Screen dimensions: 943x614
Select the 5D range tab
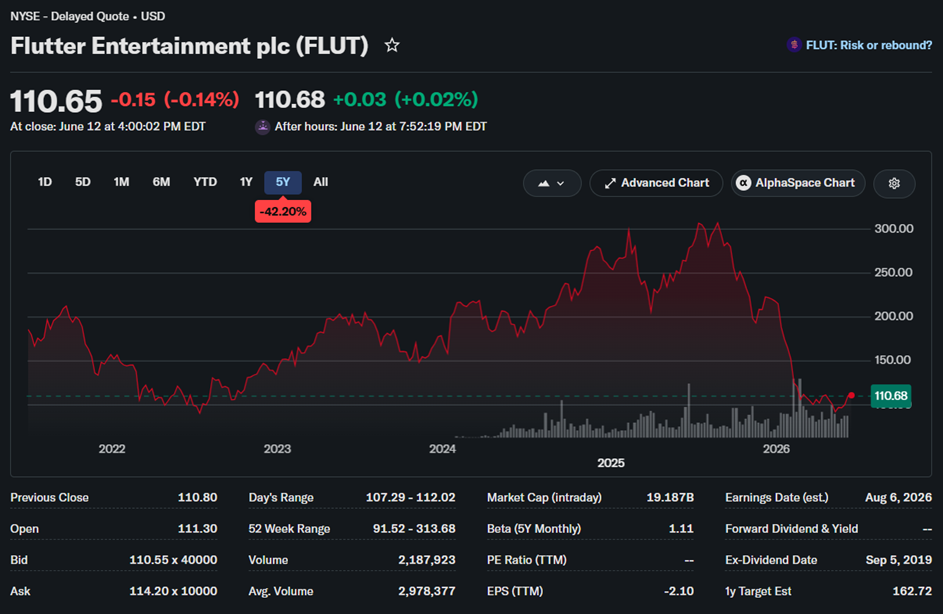(82, 182)
